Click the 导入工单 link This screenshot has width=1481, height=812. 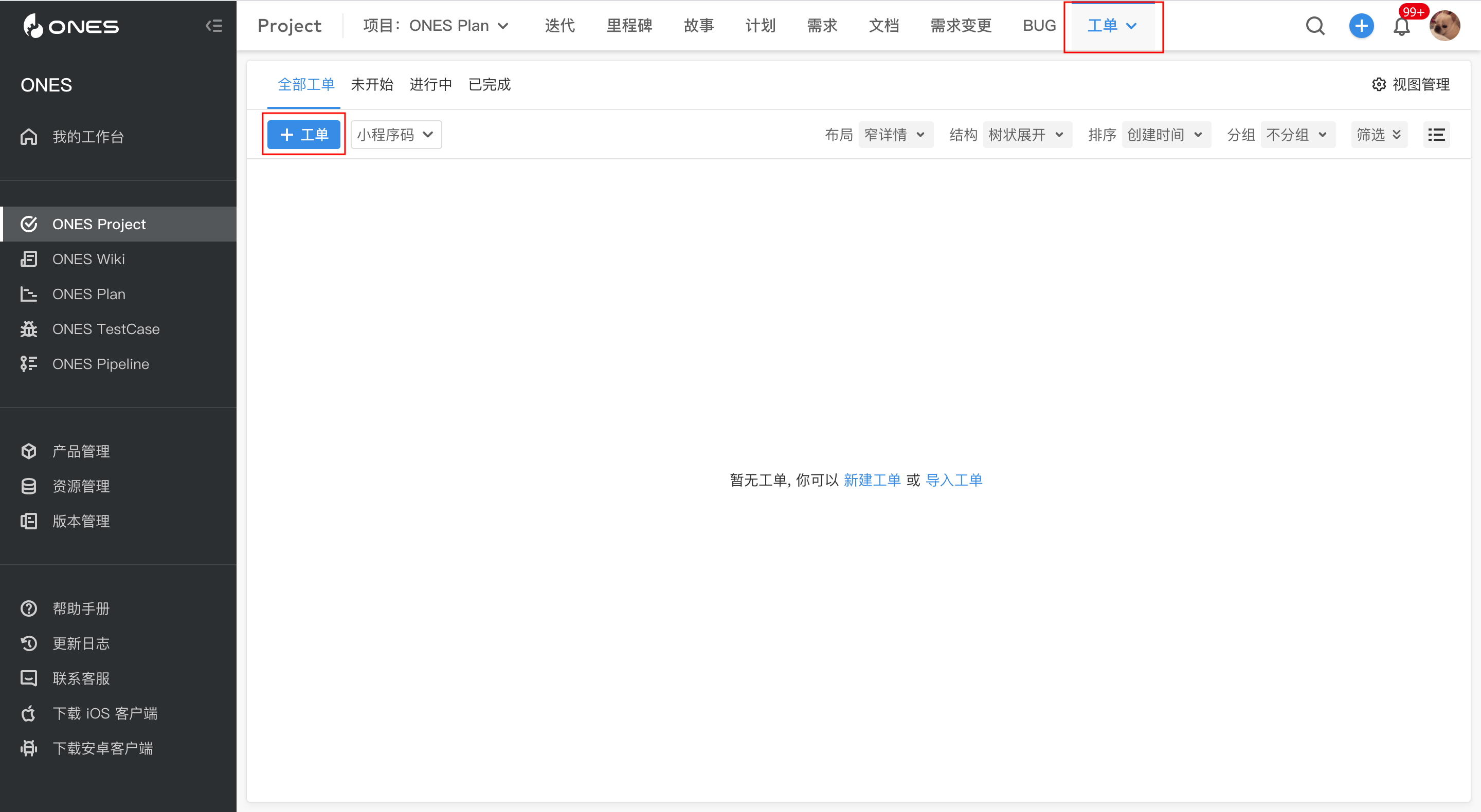(954, 480)
